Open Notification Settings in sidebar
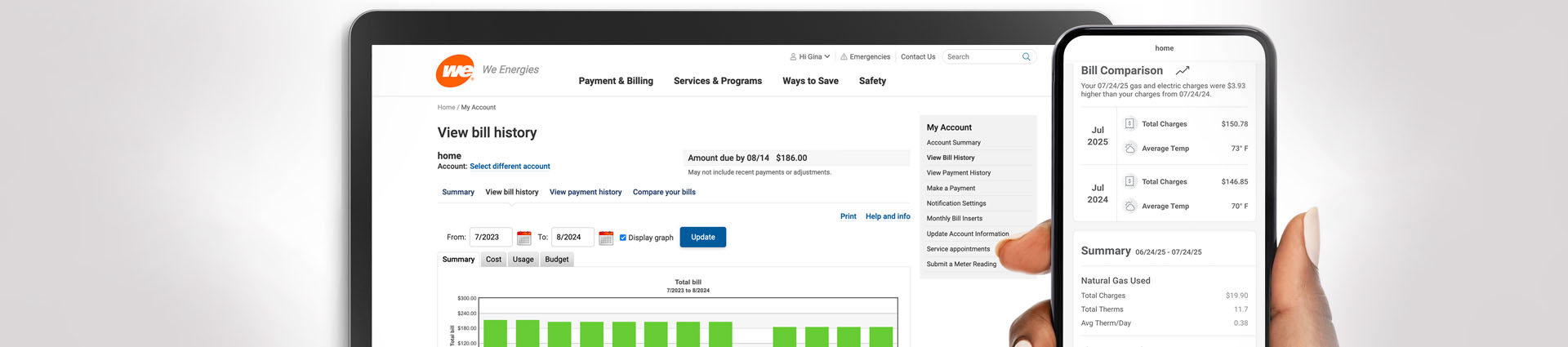Viewport: 1568px width, 347px height. 956,203
